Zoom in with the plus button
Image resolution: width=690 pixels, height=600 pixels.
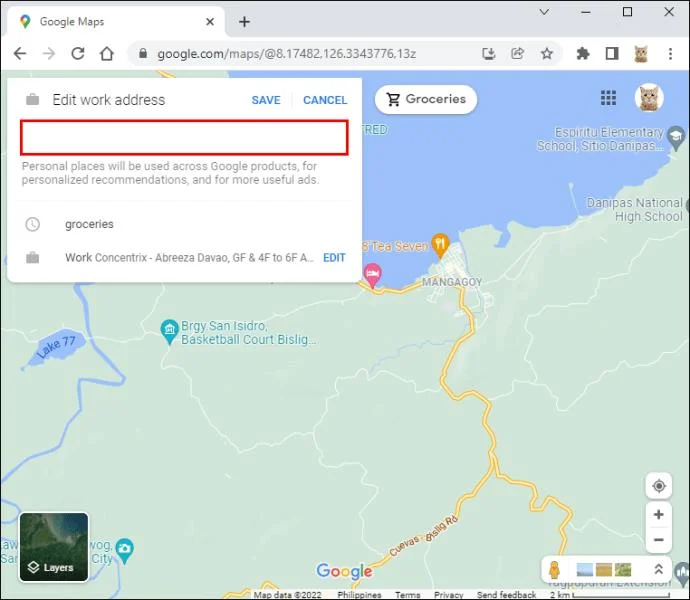coord(659,514)
